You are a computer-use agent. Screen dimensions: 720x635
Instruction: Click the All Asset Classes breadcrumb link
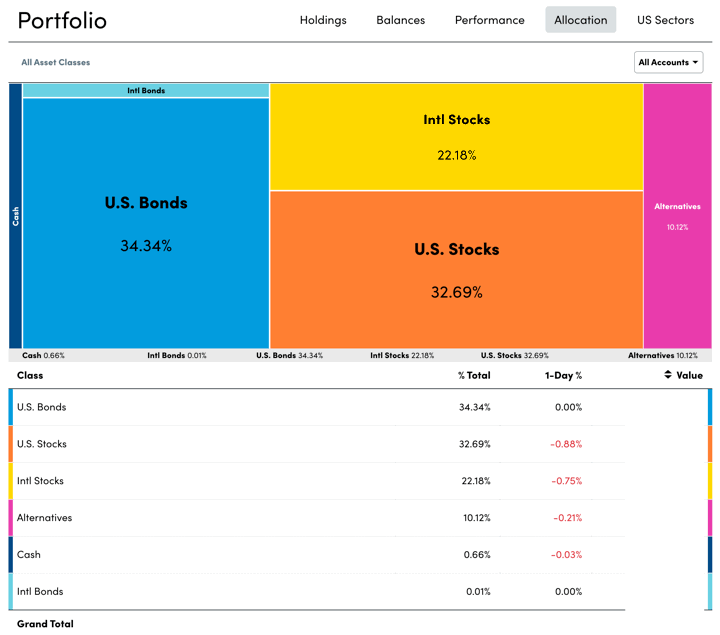(56, 62)
